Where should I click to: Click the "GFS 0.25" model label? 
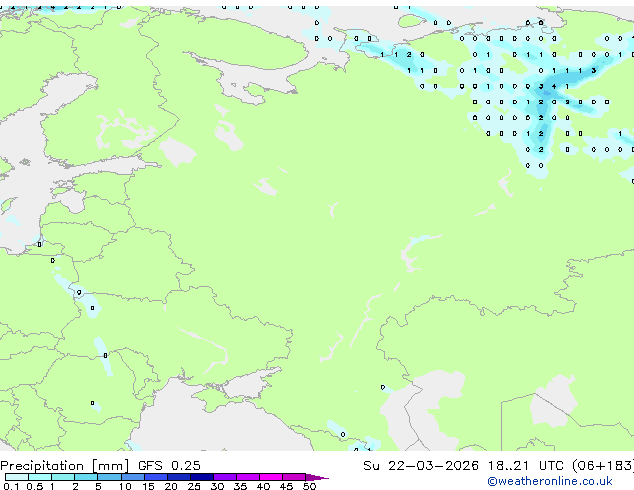(169, 466)
